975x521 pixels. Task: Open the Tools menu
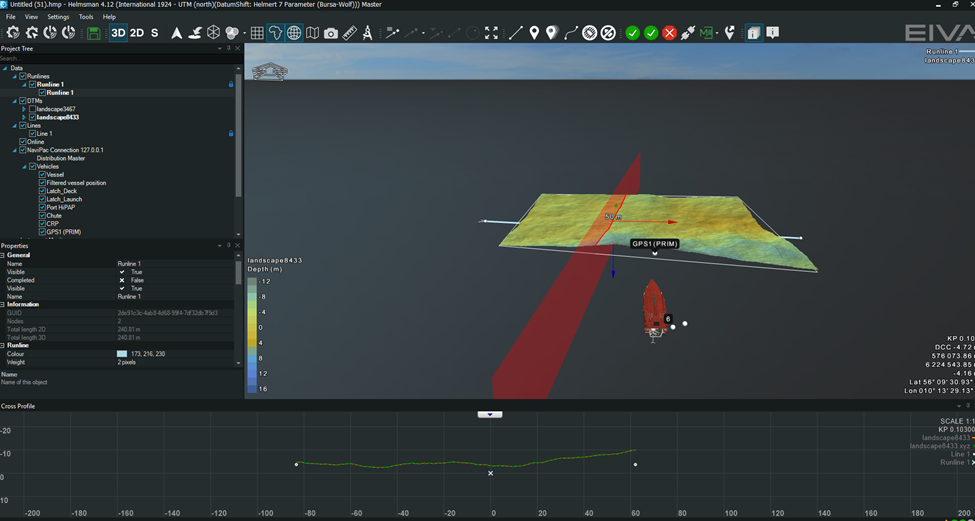click(86, 17)
